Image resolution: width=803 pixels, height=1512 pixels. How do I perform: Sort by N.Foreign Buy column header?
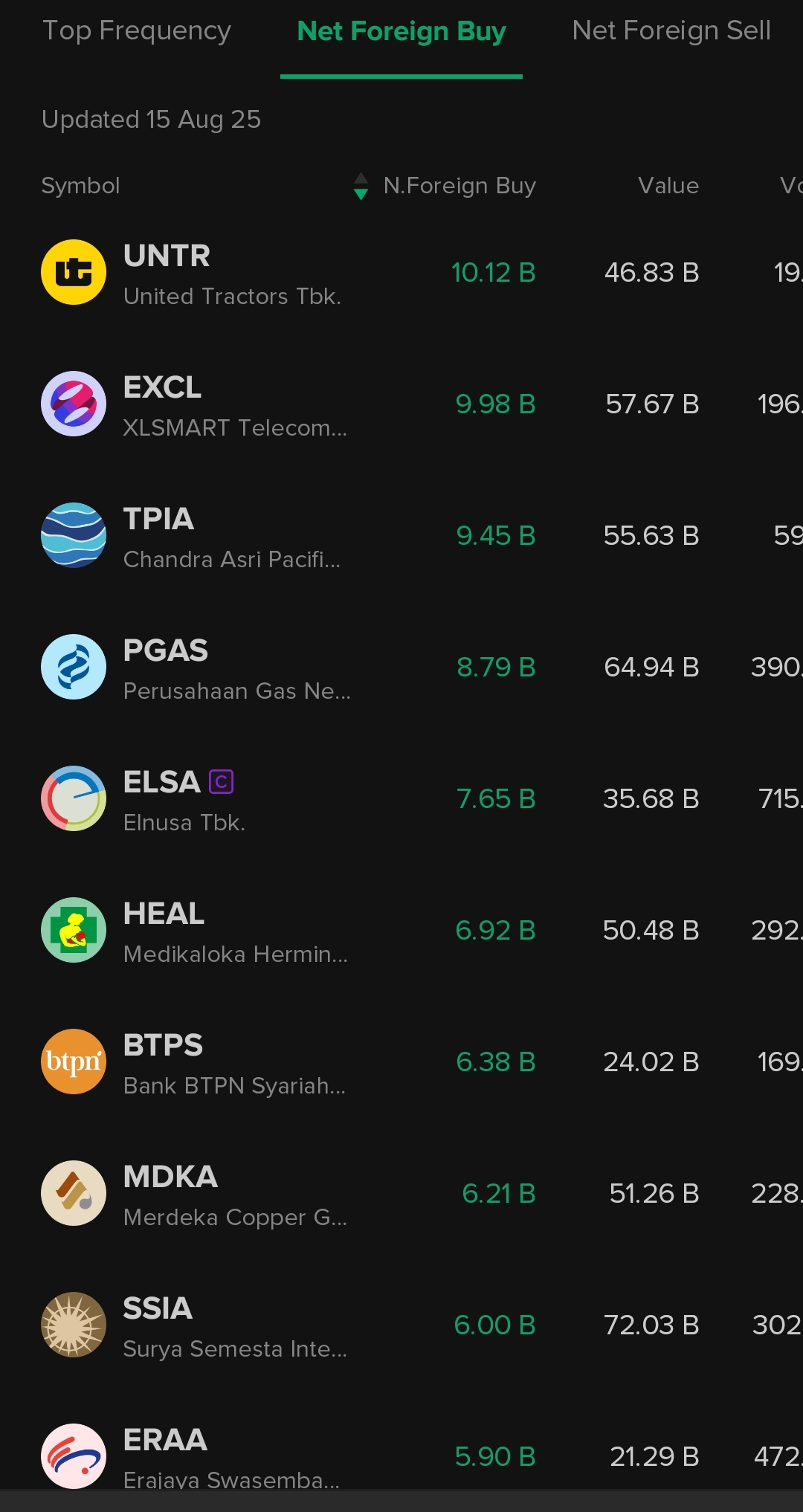pos(459,186)
